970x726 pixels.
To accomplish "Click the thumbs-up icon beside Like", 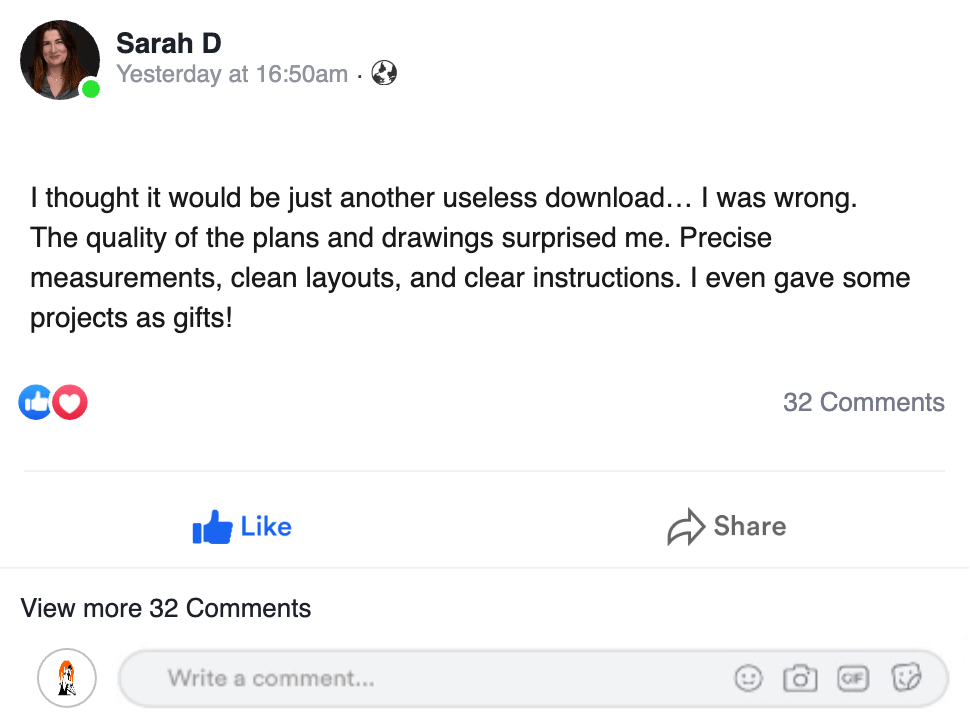I will (212, 527).
